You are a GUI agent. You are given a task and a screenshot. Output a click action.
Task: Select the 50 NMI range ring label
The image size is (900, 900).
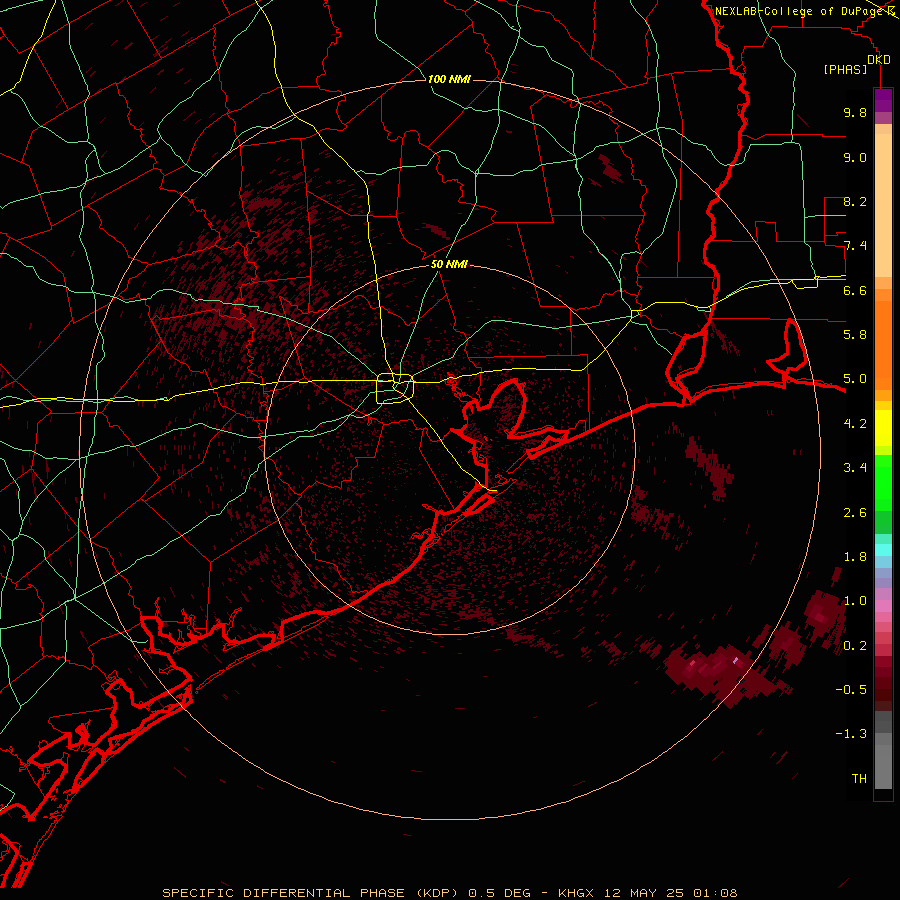pyautogui.click(x=449, y=264)
